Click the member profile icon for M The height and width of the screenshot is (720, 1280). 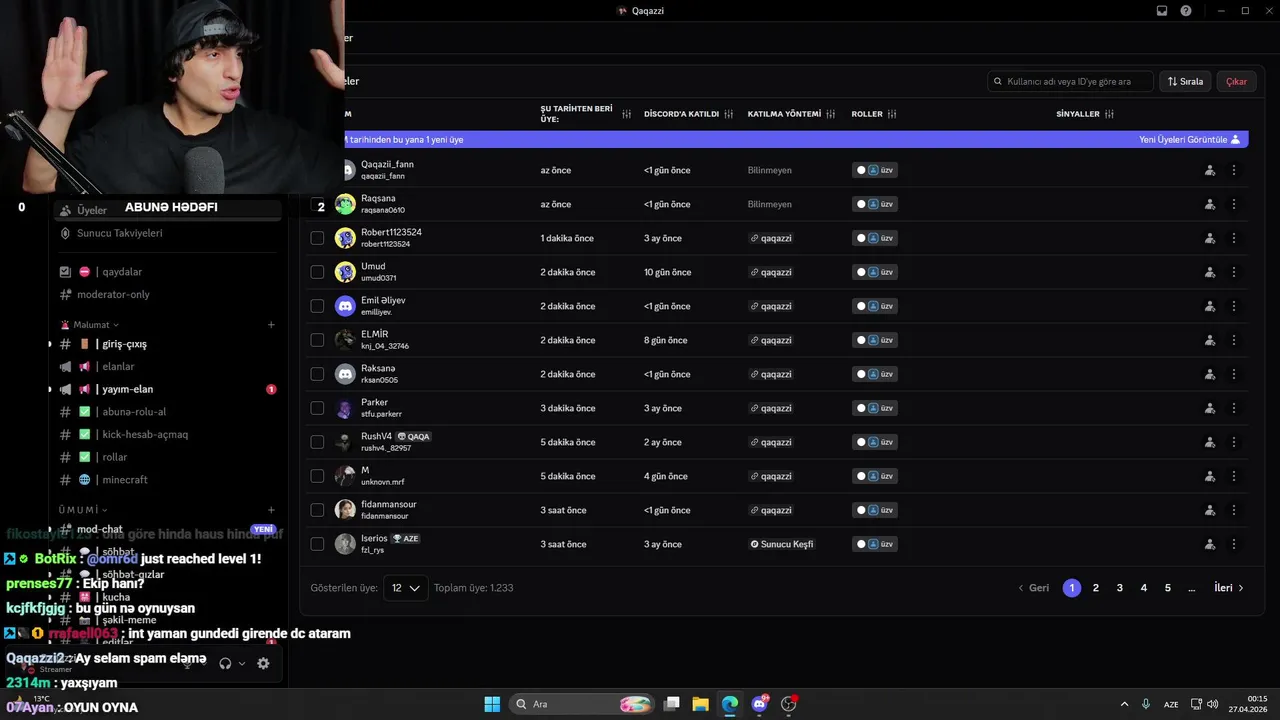1210,476
